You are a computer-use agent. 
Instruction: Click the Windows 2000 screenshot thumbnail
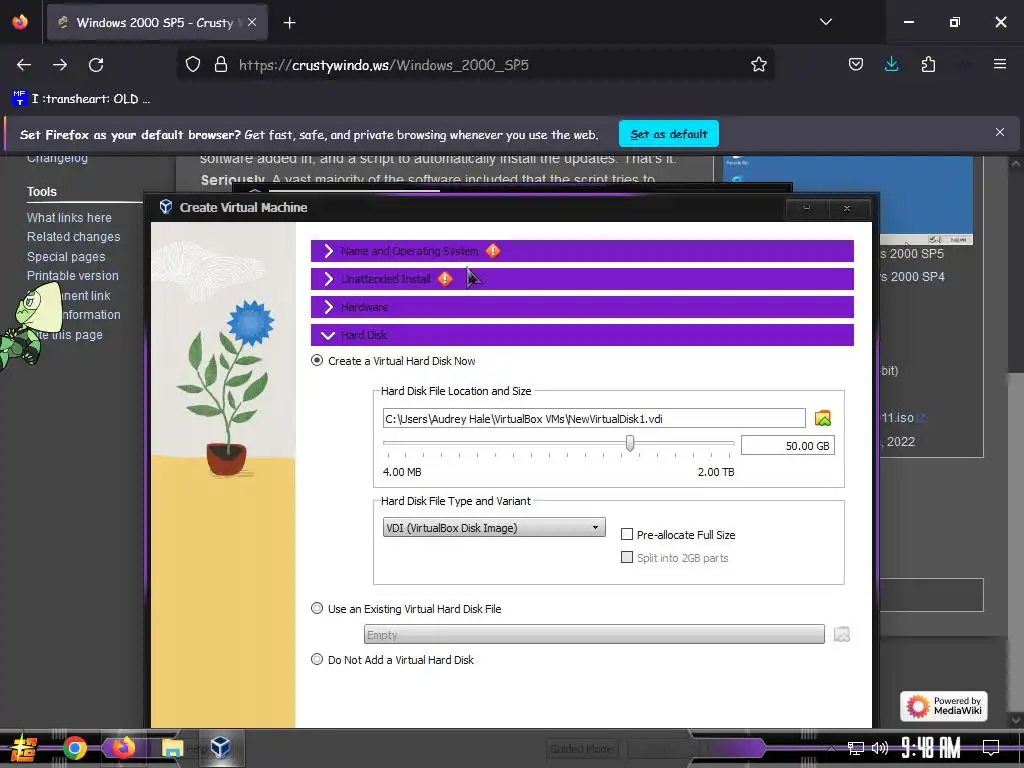(x=848, y=200)
